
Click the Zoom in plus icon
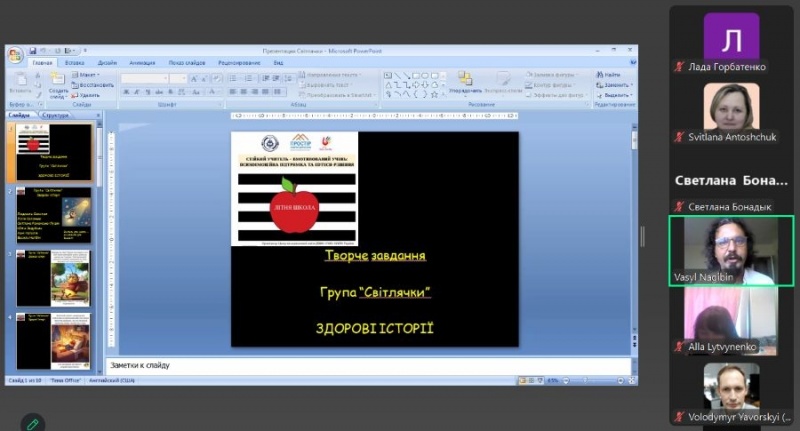coord(620,381)
